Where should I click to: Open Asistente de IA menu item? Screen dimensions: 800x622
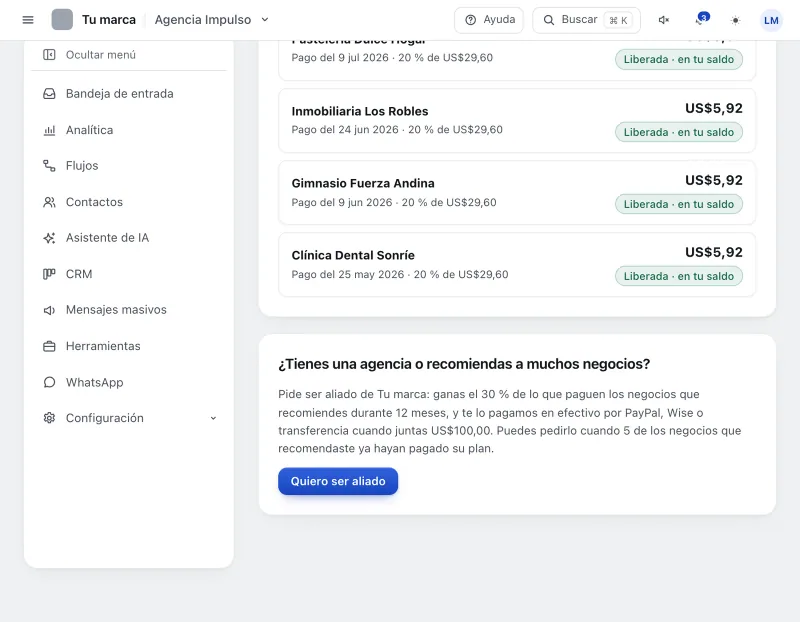click(x=129, y=238)
